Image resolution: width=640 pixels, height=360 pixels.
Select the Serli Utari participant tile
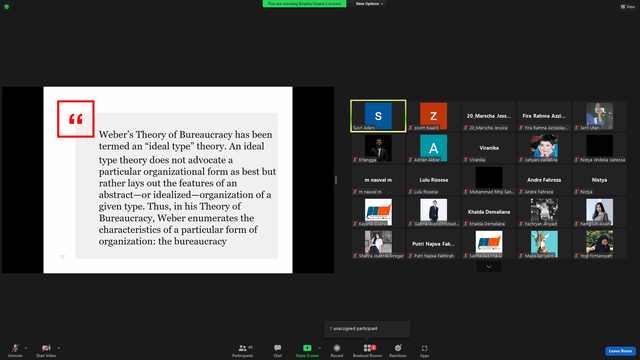click(x=600, y=116)
